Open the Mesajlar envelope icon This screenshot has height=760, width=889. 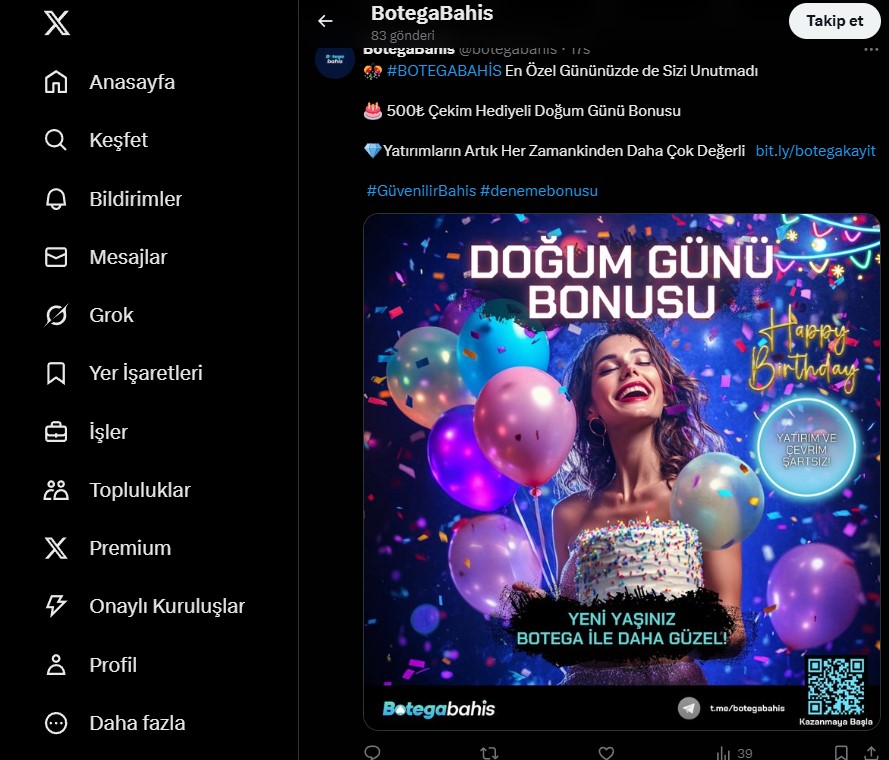(x=56, y=257)
